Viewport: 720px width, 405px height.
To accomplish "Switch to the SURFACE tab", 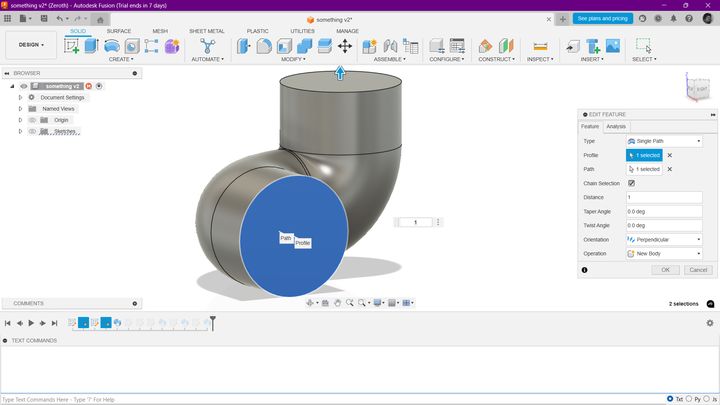I will tap(119, 31).
